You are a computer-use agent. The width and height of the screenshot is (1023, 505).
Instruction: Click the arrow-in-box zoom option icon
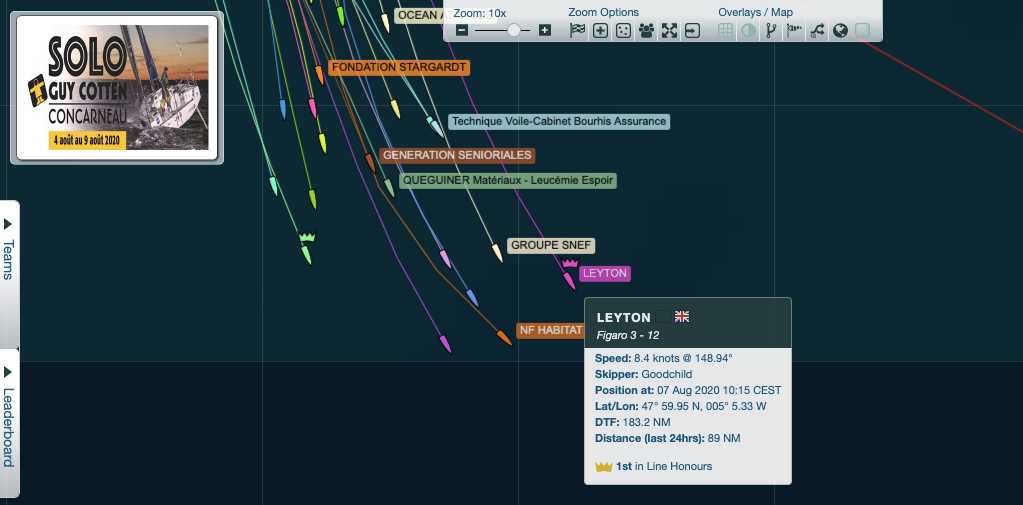click(x=692, y=30)
